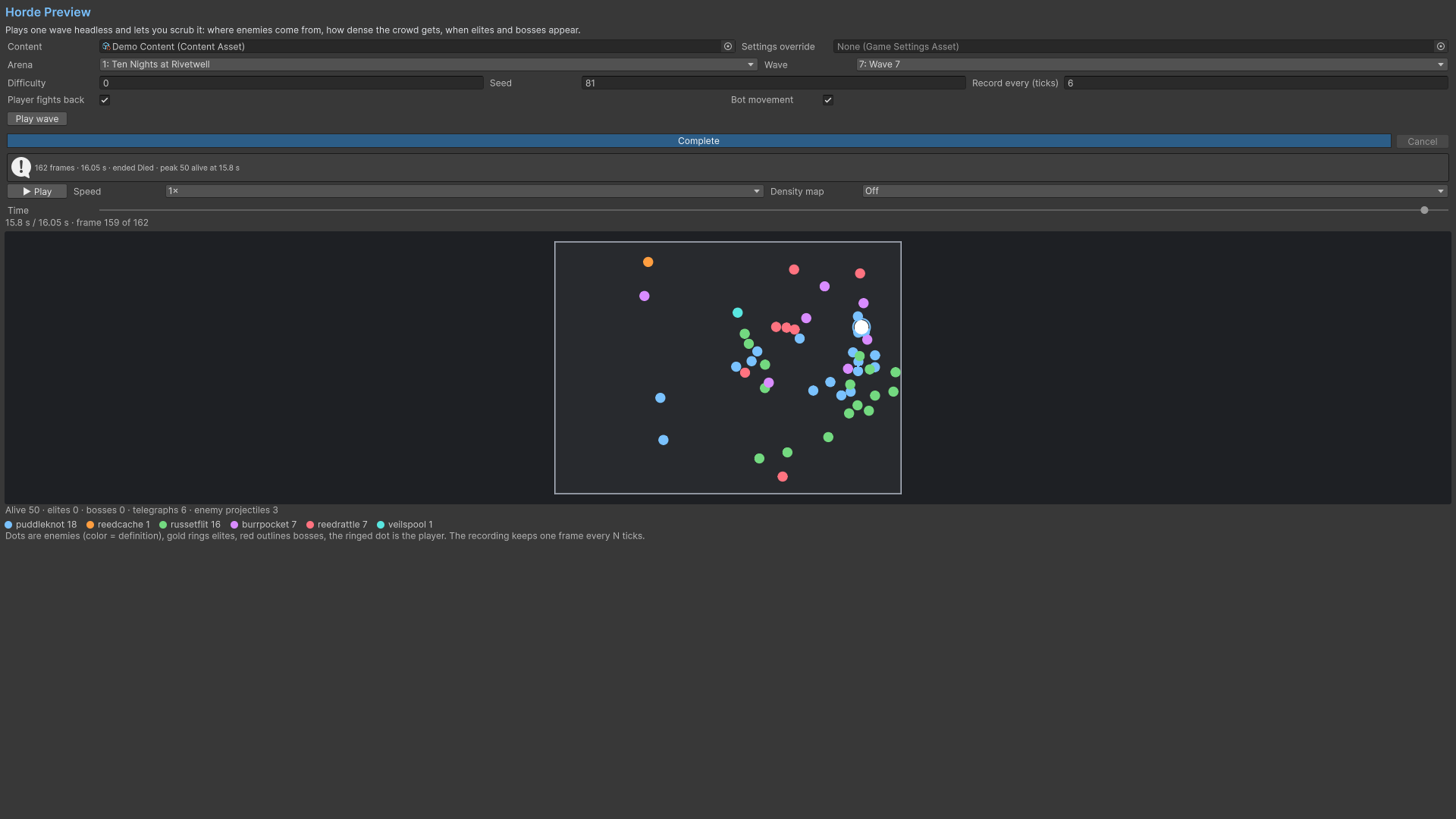Click the Difficulty input field
The image size is (1456, 819).
[291, 83]
